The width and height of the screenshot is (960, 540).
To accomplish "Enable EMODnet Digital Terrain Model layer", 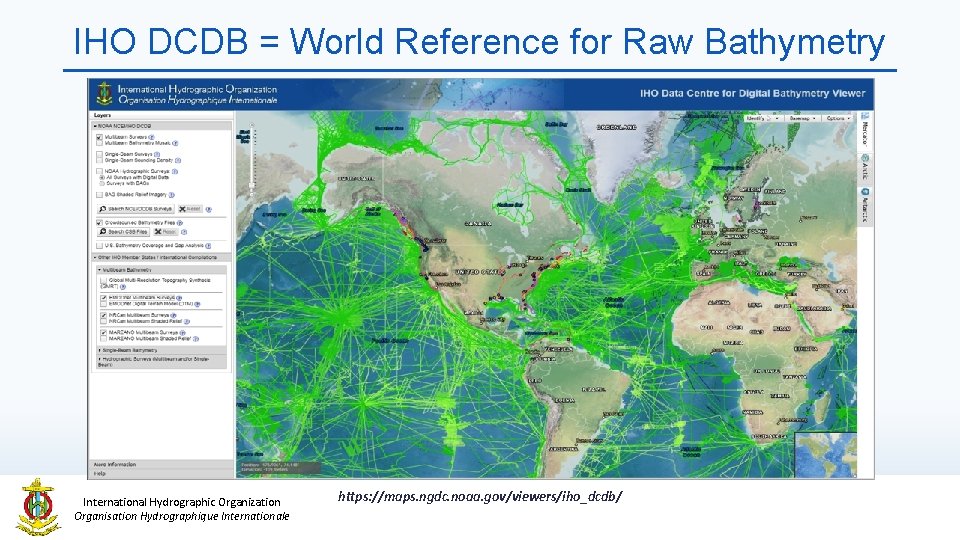I will coord(103,304).
